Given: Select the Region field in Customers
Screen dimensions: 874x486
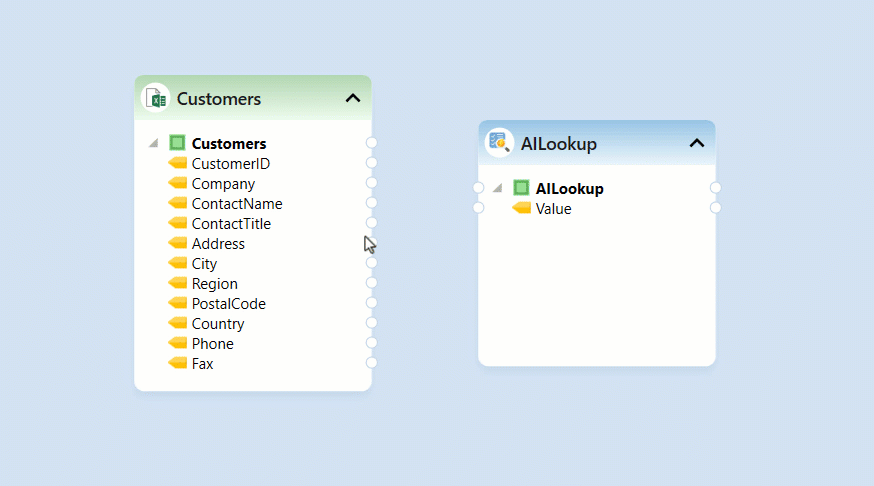Looking at the screenshot, I should pyautogui.click(x=214, y=283).
